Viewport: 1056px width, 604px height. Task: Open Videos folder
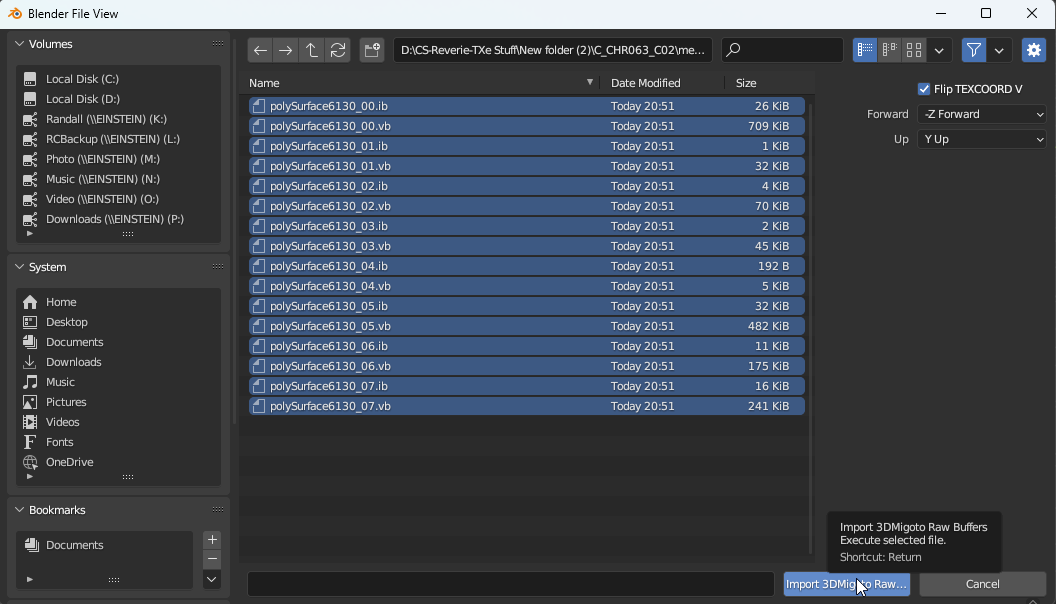coord(119,422)
